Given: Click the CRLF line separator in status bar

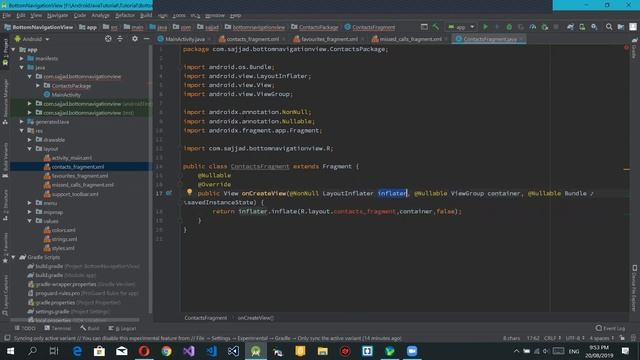Looking at the screenshot, I should (x=552, y=338).
